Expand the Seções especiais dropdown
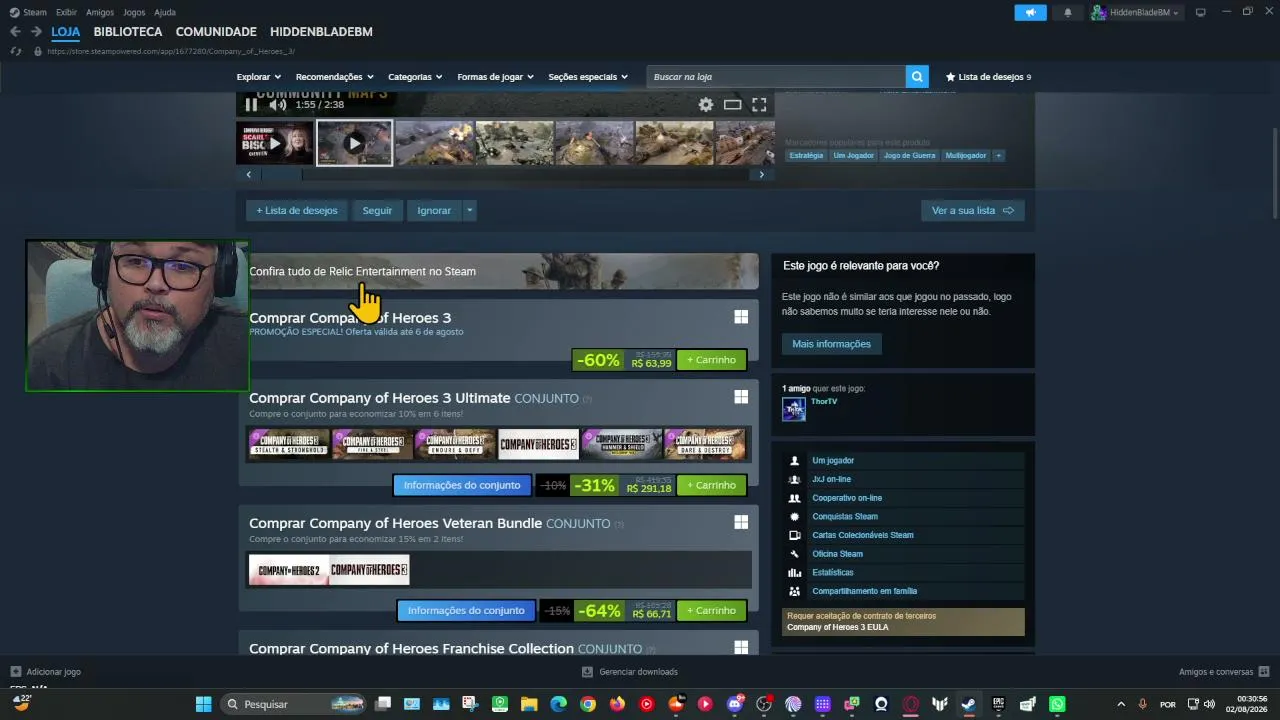1280x720 pixels. pyautogui.click(x=588, y=77)
